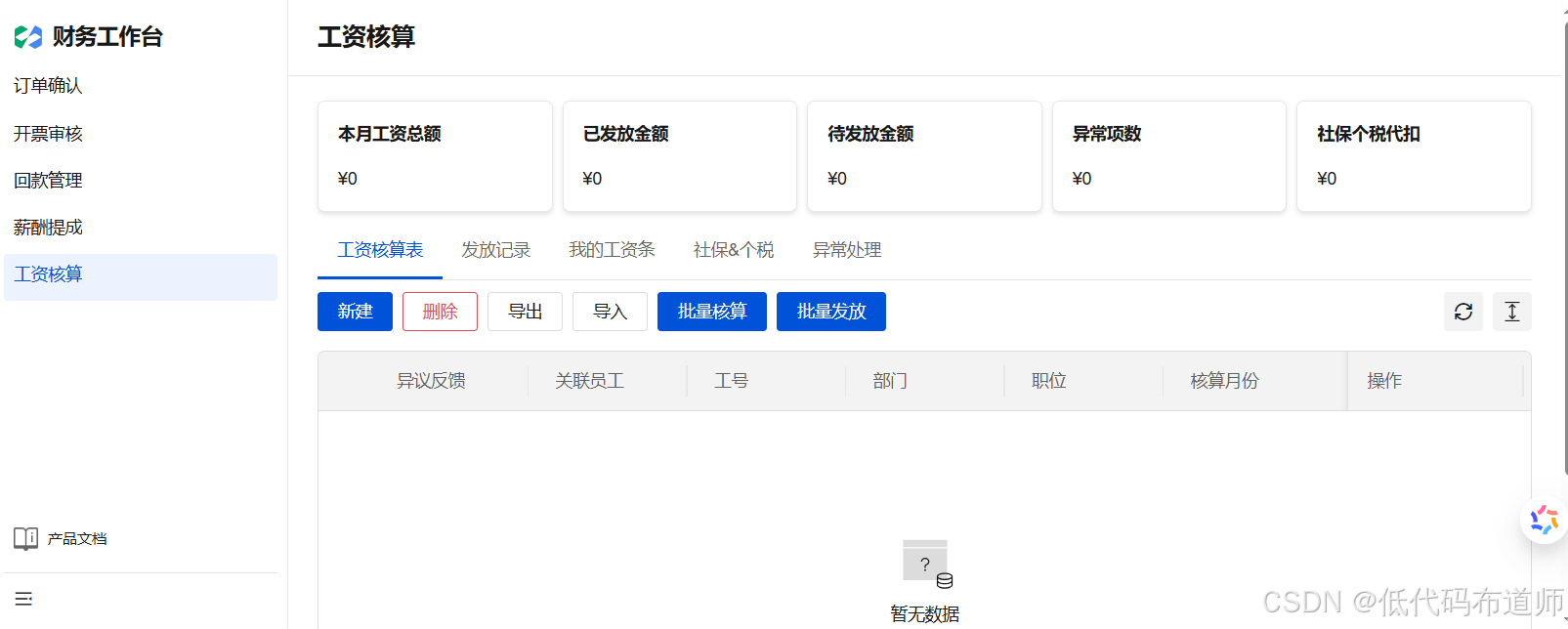This screenshot has height=629, width=1568.
Task: Click the red 删除 button
Action: [x=440, y=312]
